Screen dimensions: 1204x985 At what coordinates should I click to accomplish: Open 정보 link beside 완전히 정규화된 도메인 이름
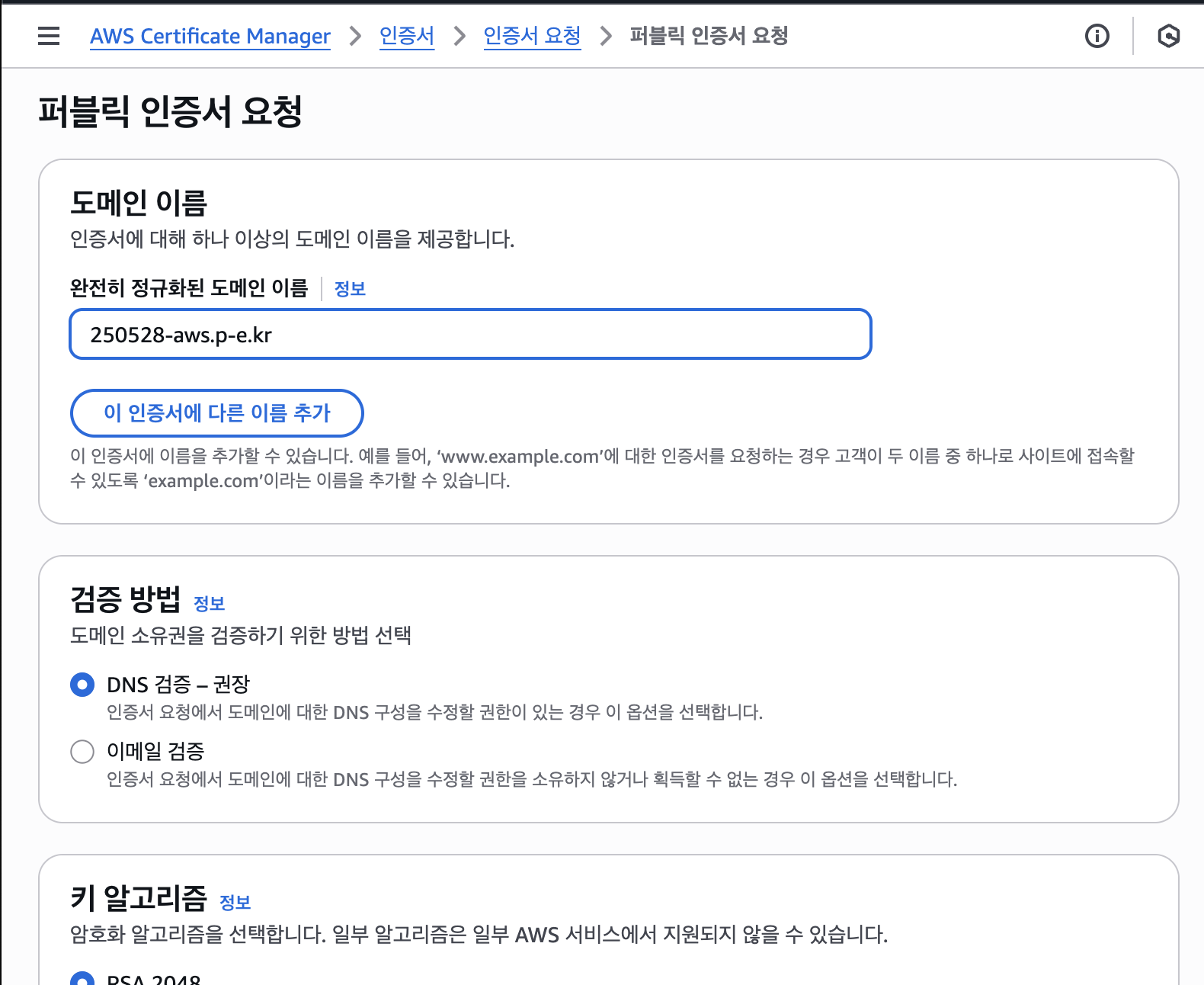tap(350, 289)
